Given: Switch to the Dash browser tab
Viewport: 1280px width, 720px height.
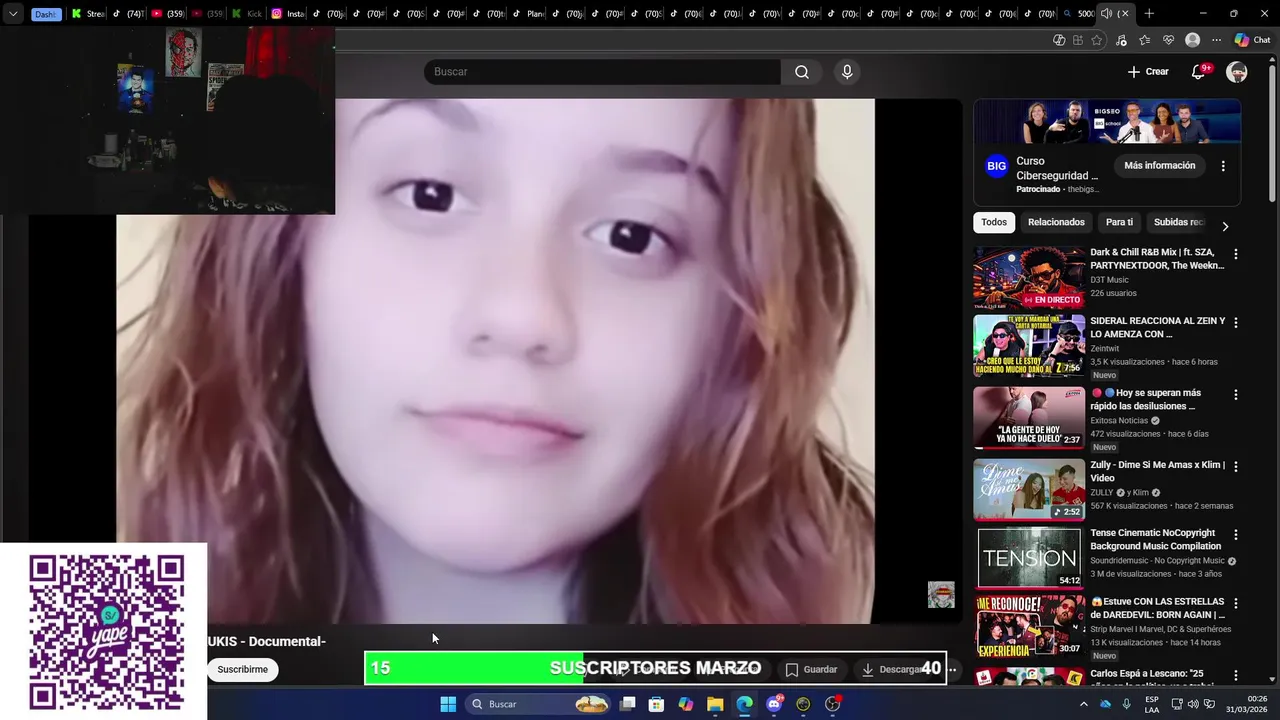Looking at the screenshot, I should tap(45, 14).
